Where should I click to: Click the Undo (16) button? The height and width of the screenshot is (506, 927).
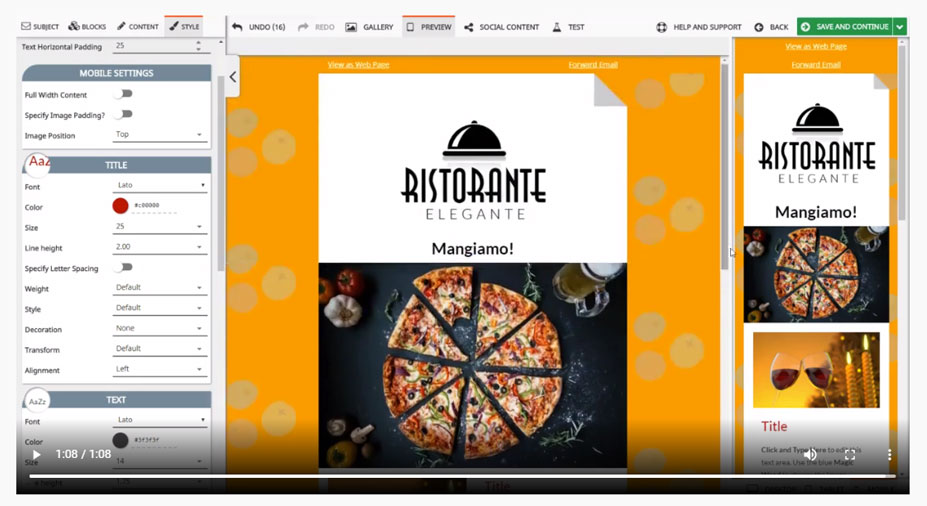pyautogui.click(x=258, y=27)
